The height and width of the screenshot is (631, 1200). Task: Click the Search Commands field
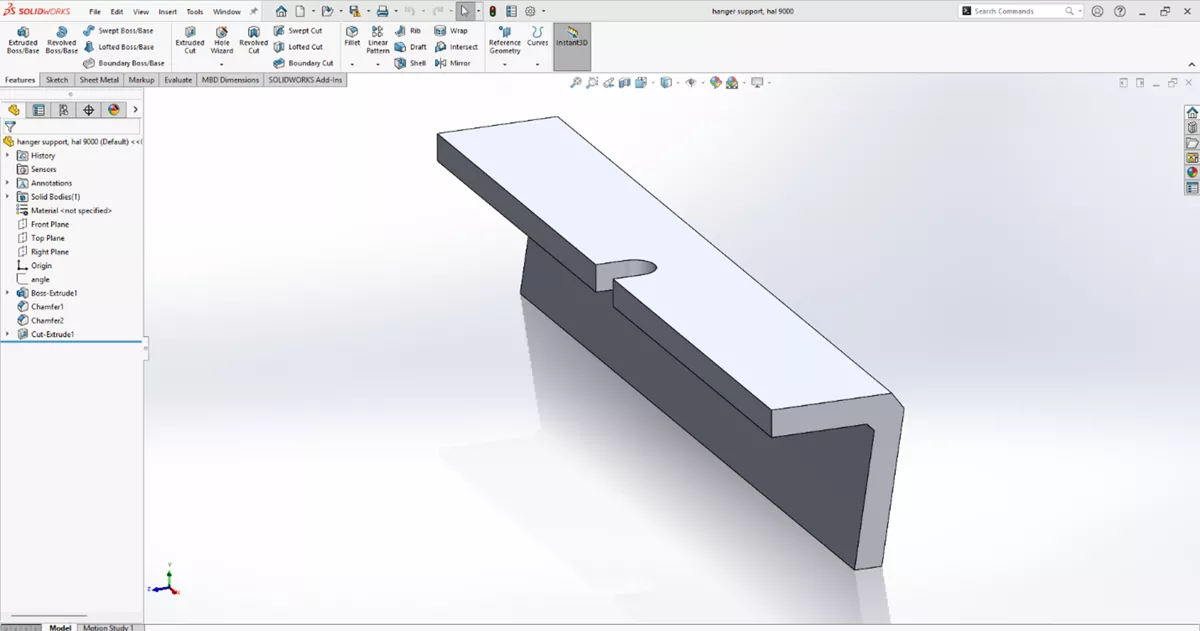pos(1013,10)
